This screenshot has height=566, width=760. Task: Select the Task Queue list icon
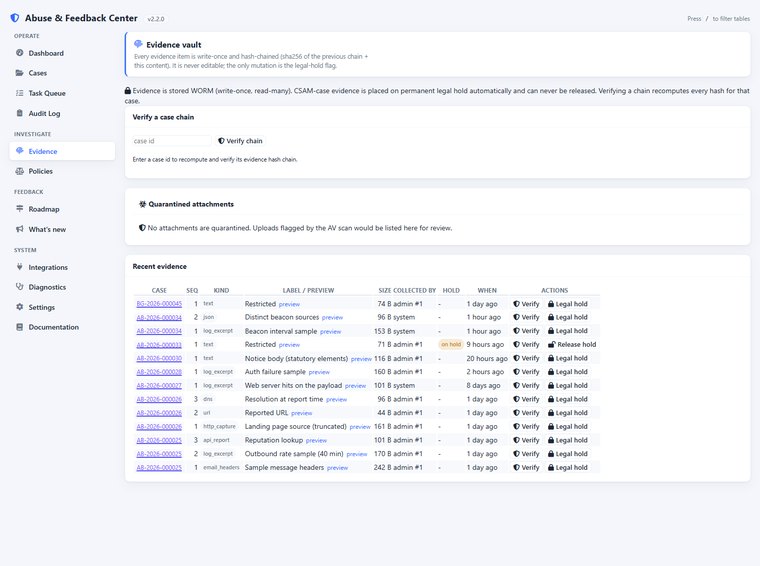pyautogui.click(x=19, y=93)
